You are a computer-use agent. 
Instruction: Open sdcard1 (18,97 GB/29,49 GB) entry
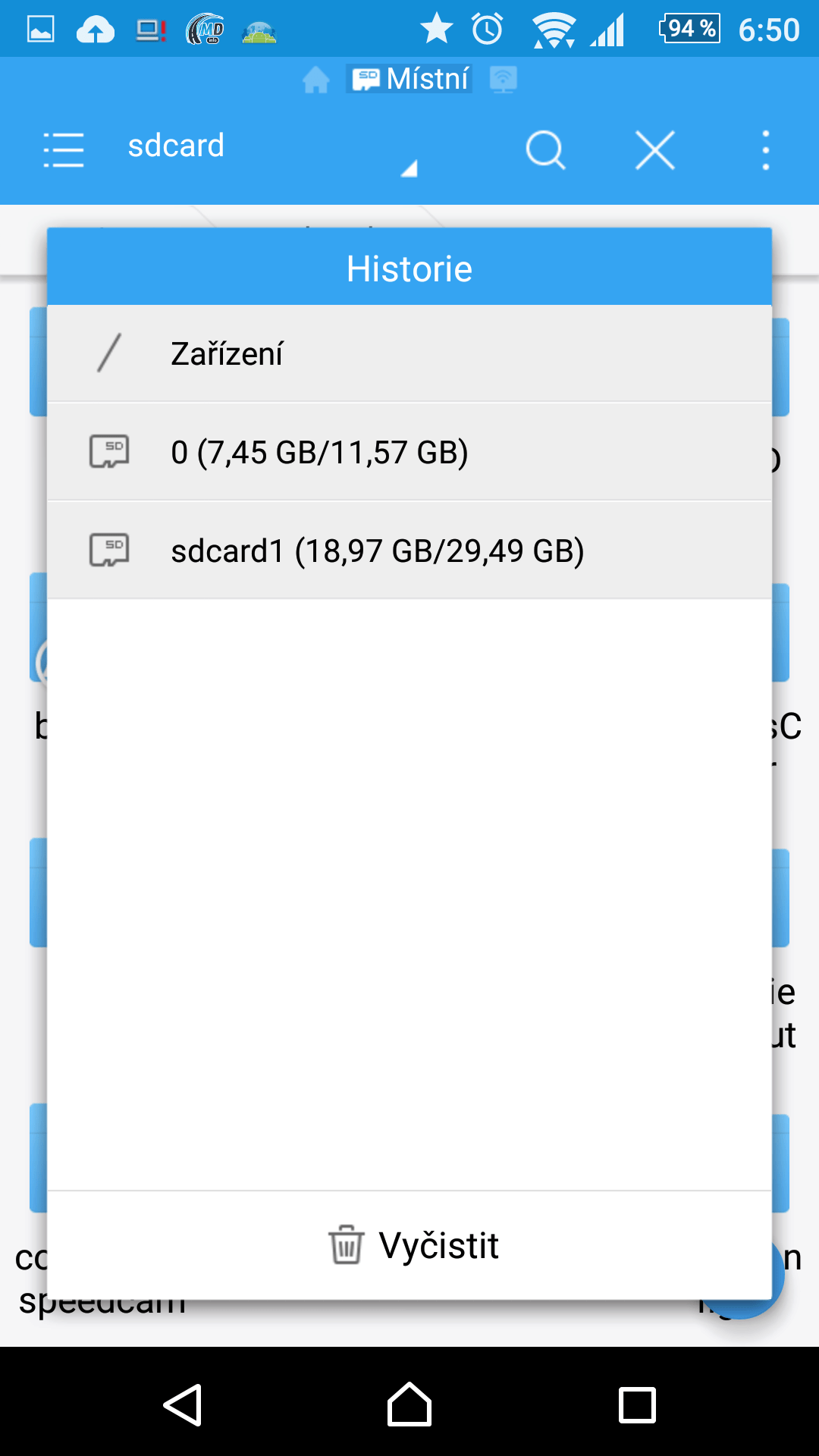pyautogui.click(x=409, y=551)
